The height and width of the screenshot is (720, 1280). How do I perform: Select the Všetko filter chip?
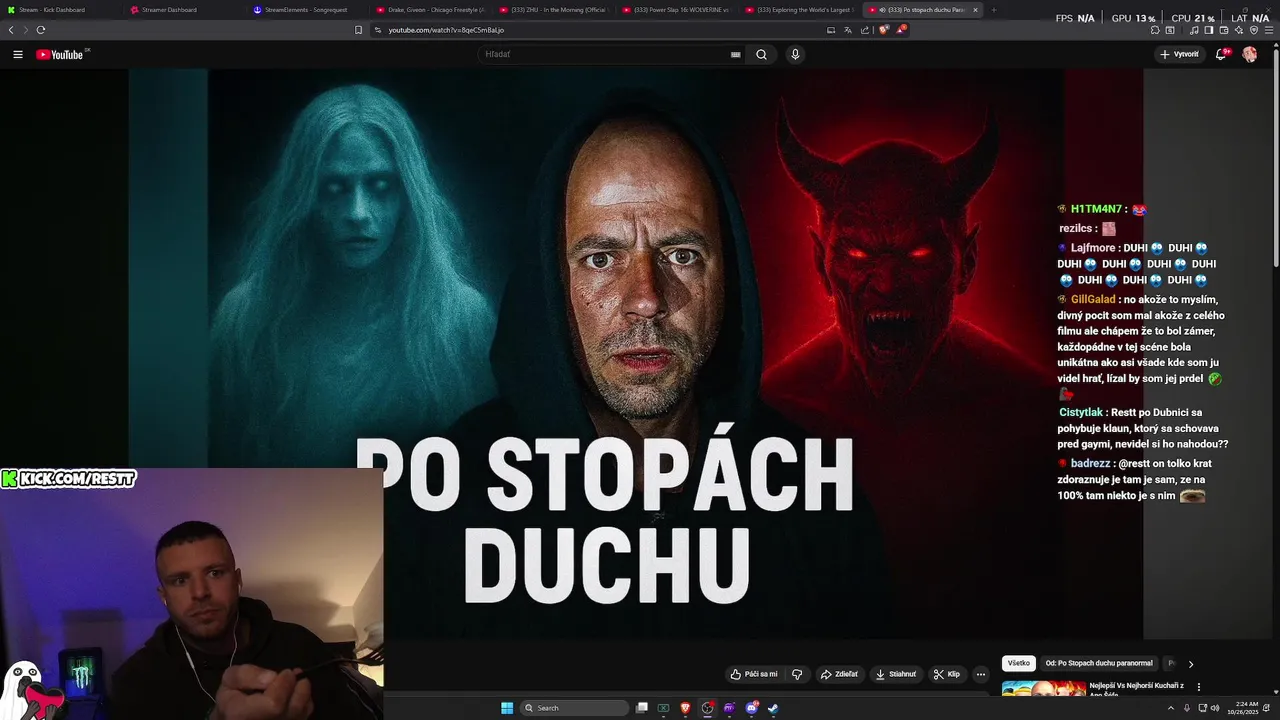point(1018,663)
